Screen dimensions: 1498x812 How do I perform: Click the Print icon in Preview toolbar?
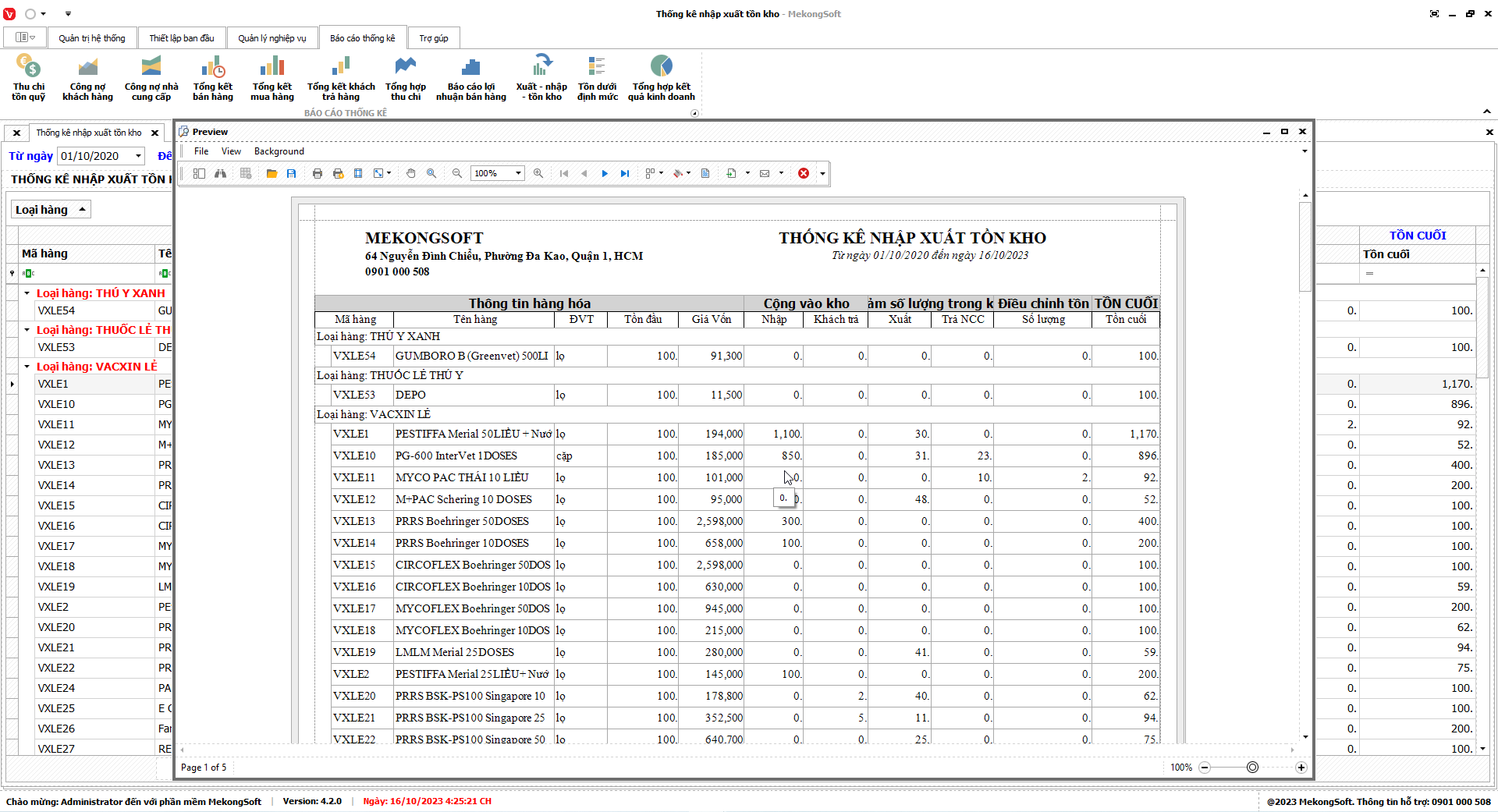[x=318, y=173]
